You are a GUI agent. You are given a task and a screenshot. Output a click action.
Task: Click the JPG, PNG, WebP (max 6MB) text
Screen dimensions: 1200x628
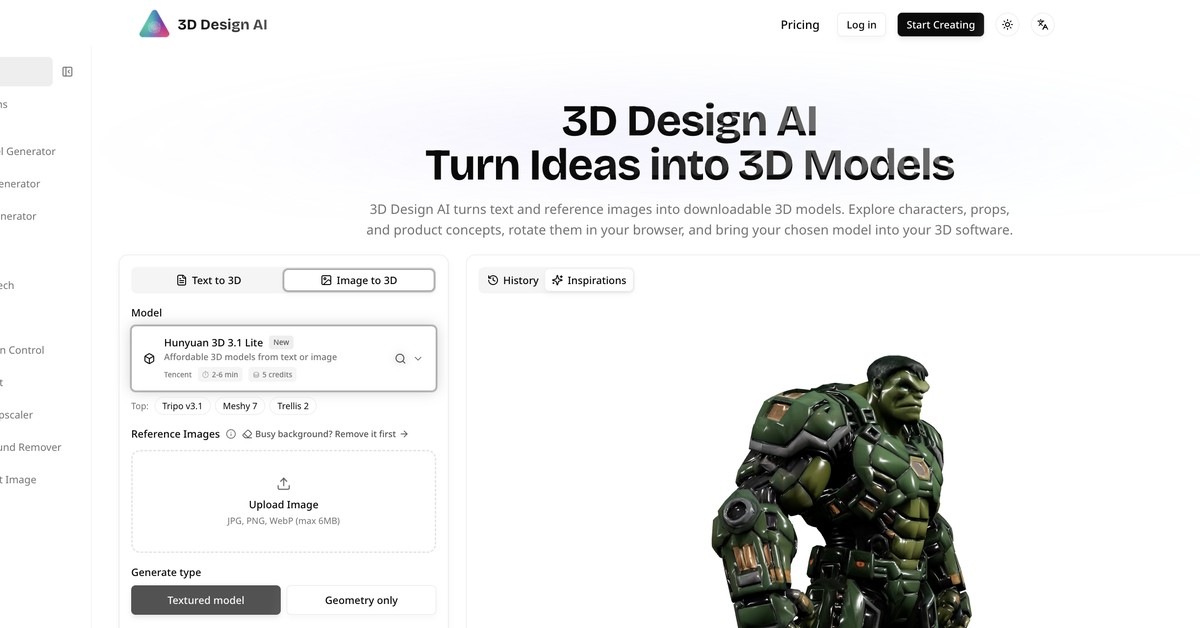[284, 521]
